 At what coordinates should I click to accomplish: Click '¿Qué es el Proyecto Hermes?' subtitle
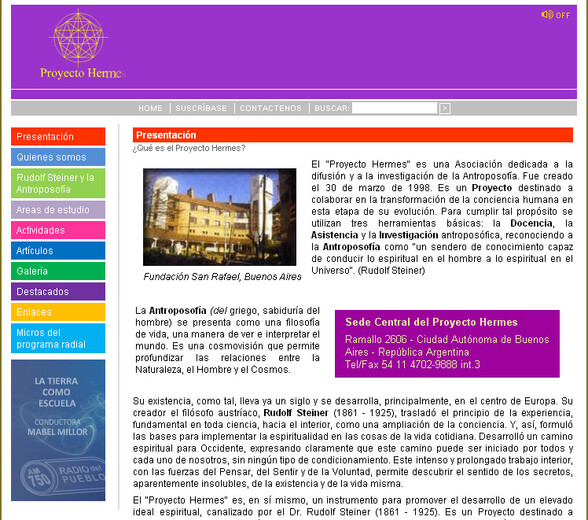point(189,148)
